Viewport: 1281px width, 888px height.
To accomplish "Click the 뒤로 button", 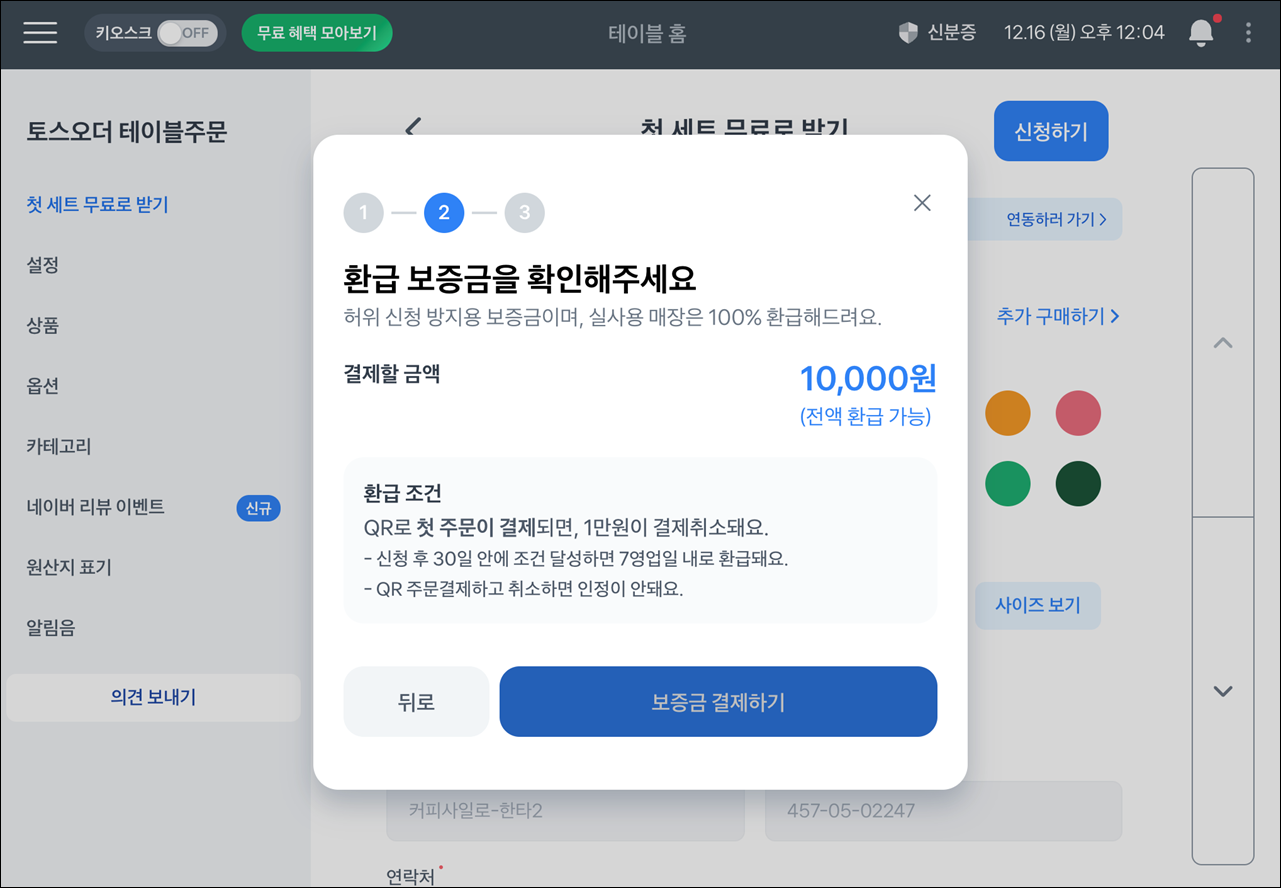I will click(x=416, y=702).
